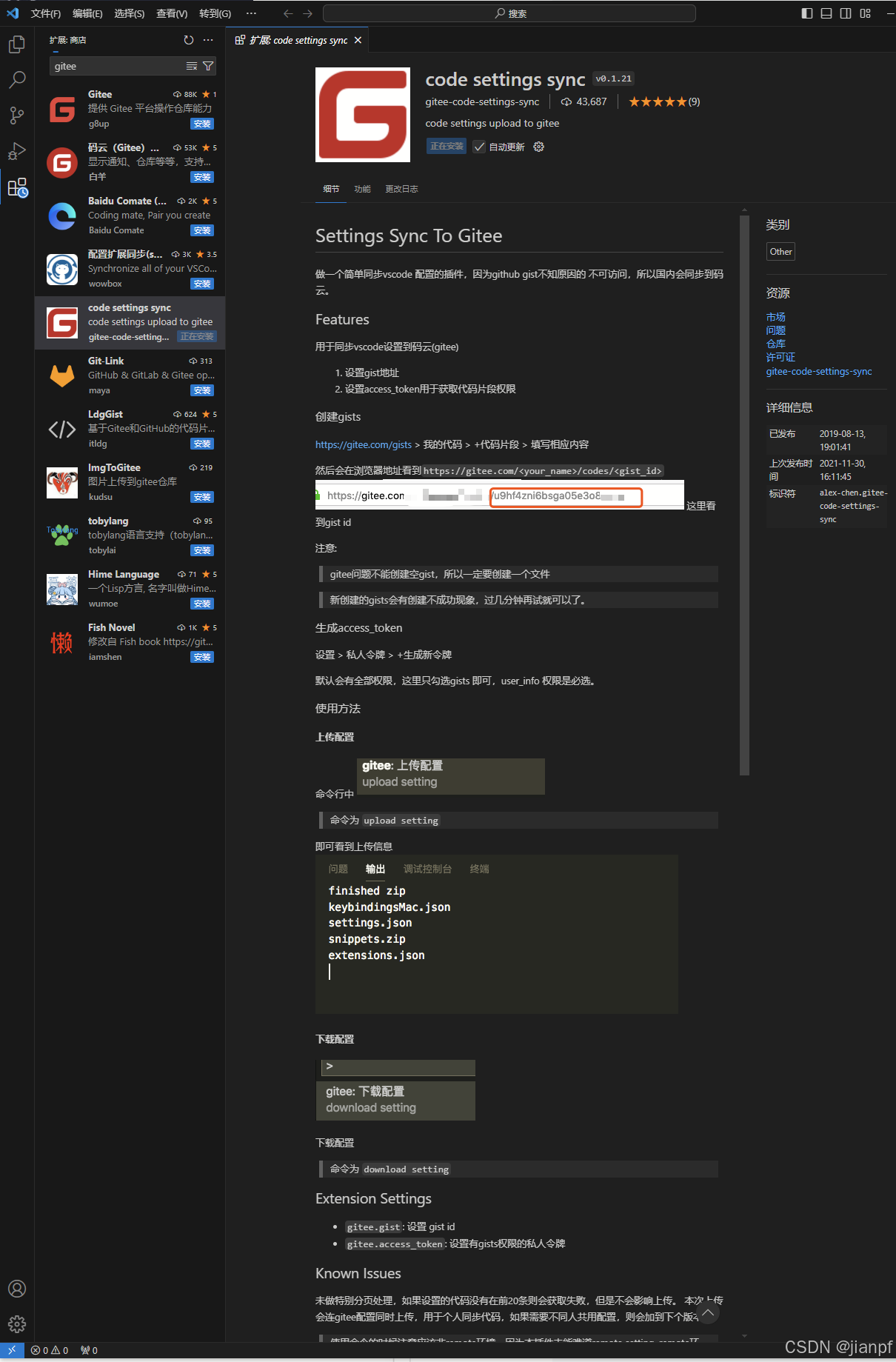Click the readme vertical scrollbar
This screenshot has height=1362, width=896.
[744, 496]
